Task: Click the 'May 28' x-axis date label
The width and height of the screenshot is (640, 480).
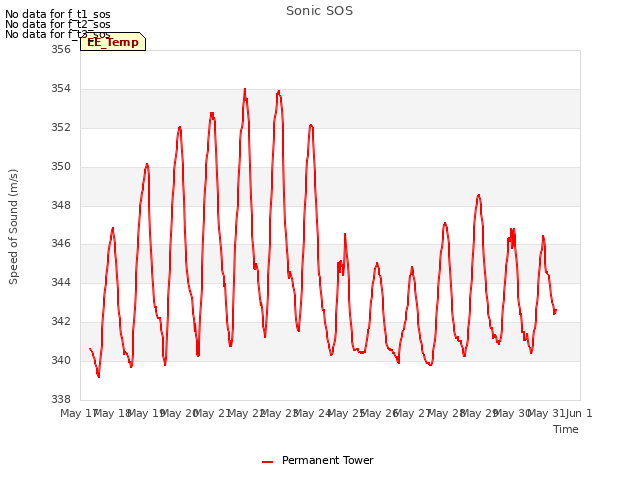Action: pos(446,413)
